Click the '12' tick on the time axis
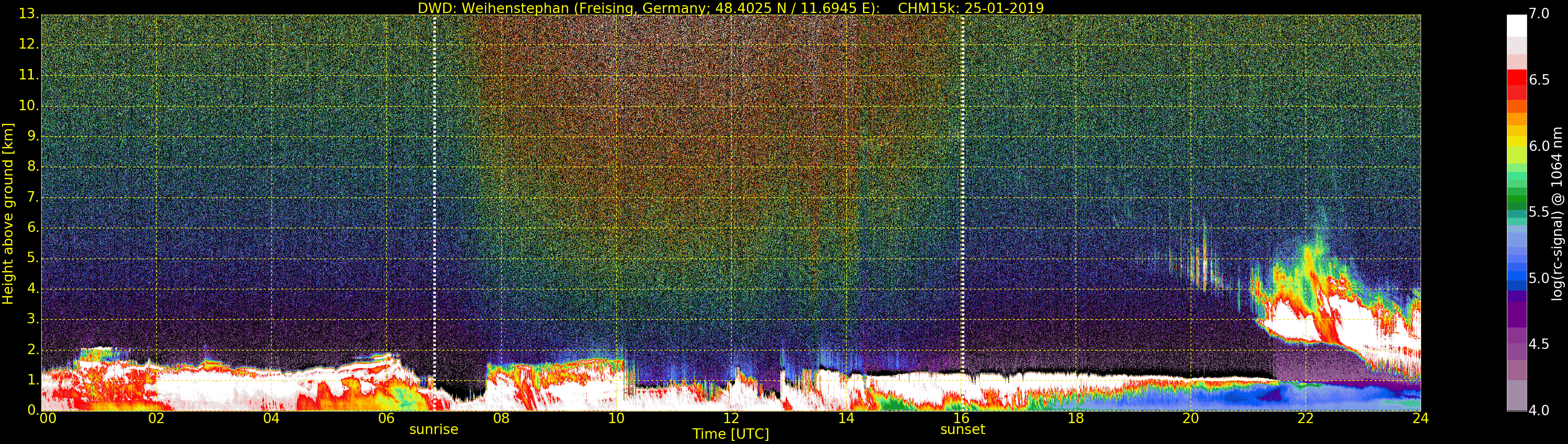The image size is (1568, 444). pyautogui.click(x=731, y=418)
